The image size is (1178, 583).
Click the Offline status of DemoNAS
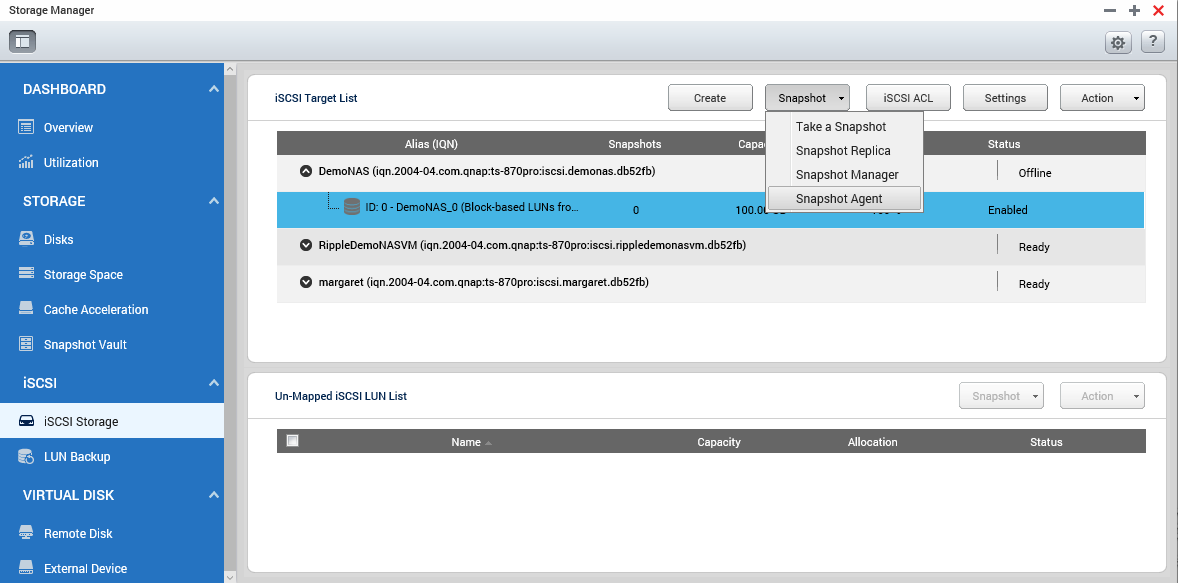[x=1035, y=173]
